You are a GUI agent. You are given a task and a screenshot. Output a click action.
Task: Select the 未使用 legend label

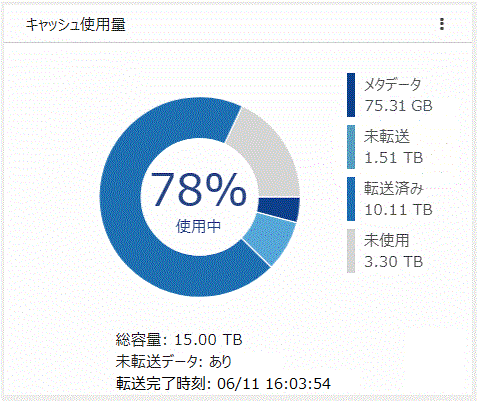(x=387, y=240)
